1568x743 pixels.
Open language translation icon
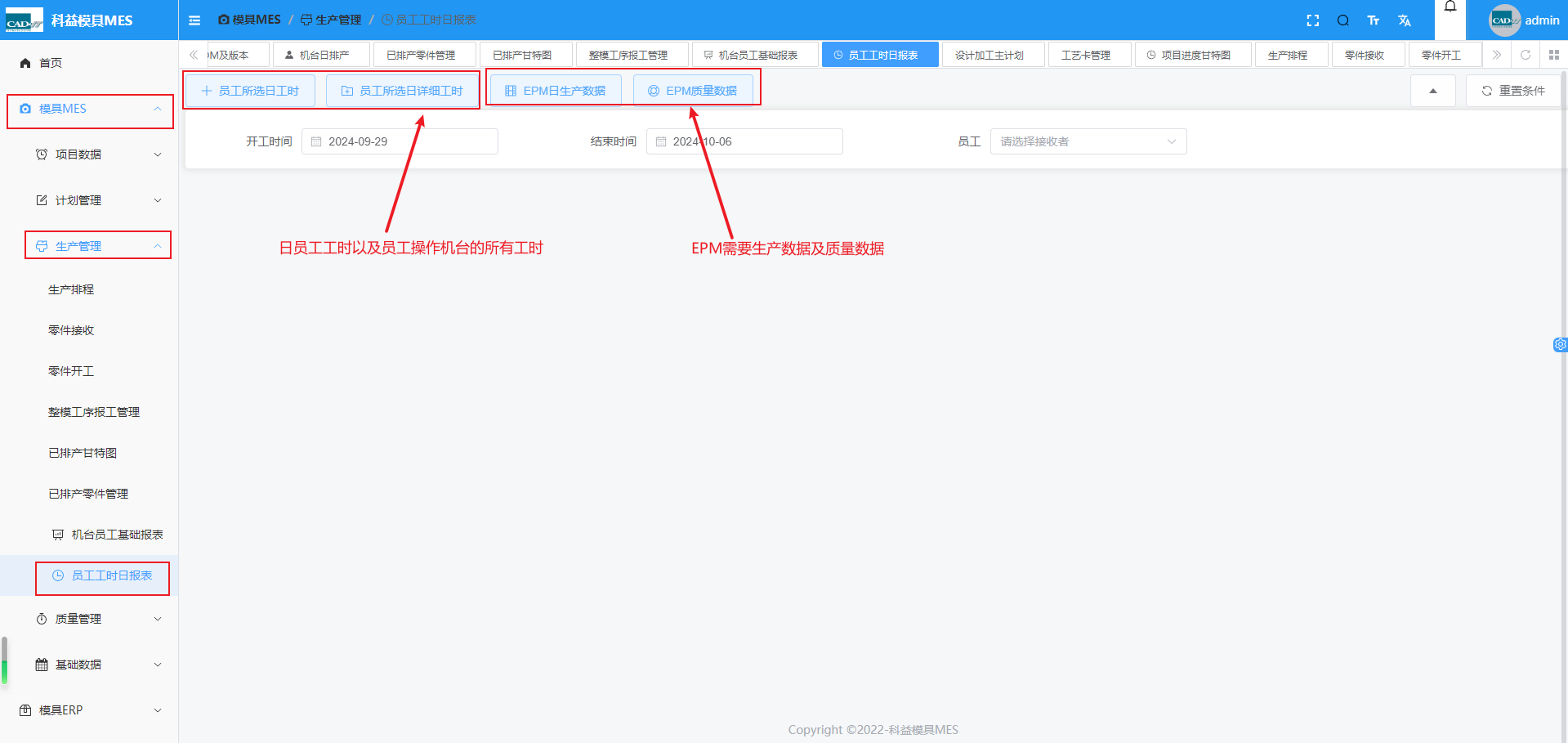coord(1405,20)
